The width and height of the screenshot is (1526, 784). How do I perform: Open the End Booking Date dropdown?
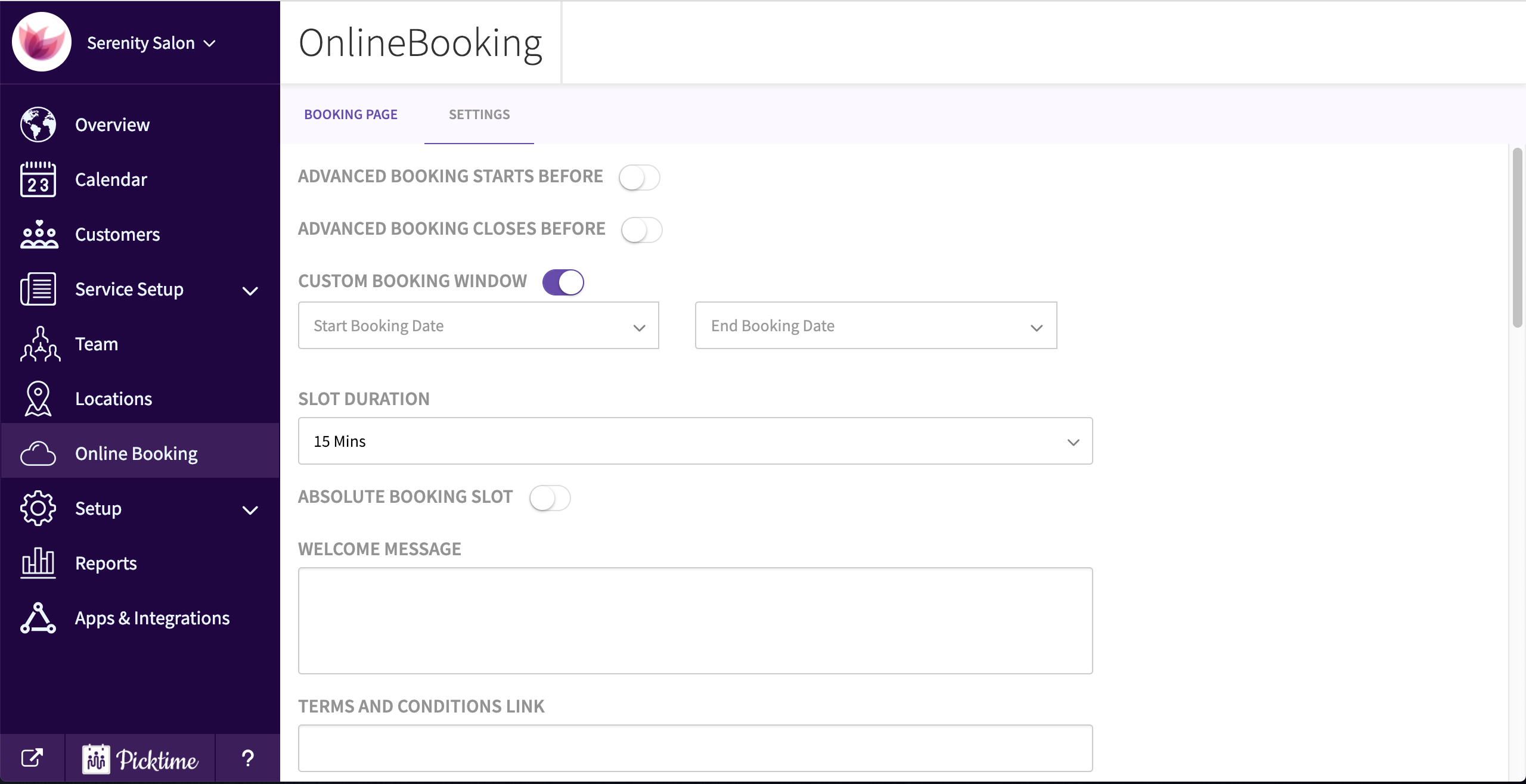pyautogui.click(x=875, y=325)
